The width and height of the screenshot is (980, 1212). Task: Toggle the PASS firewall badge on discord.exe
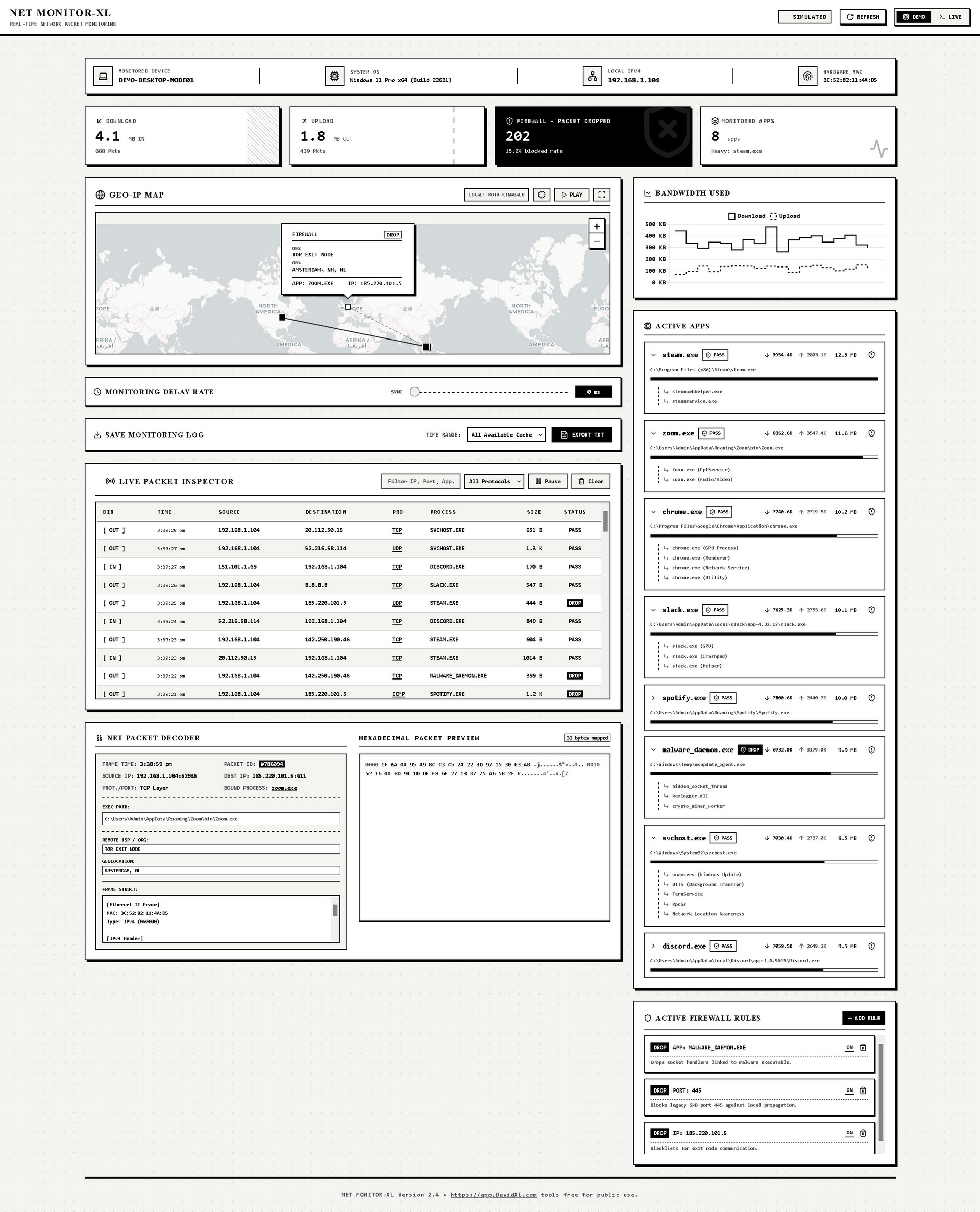click(723, 946)
